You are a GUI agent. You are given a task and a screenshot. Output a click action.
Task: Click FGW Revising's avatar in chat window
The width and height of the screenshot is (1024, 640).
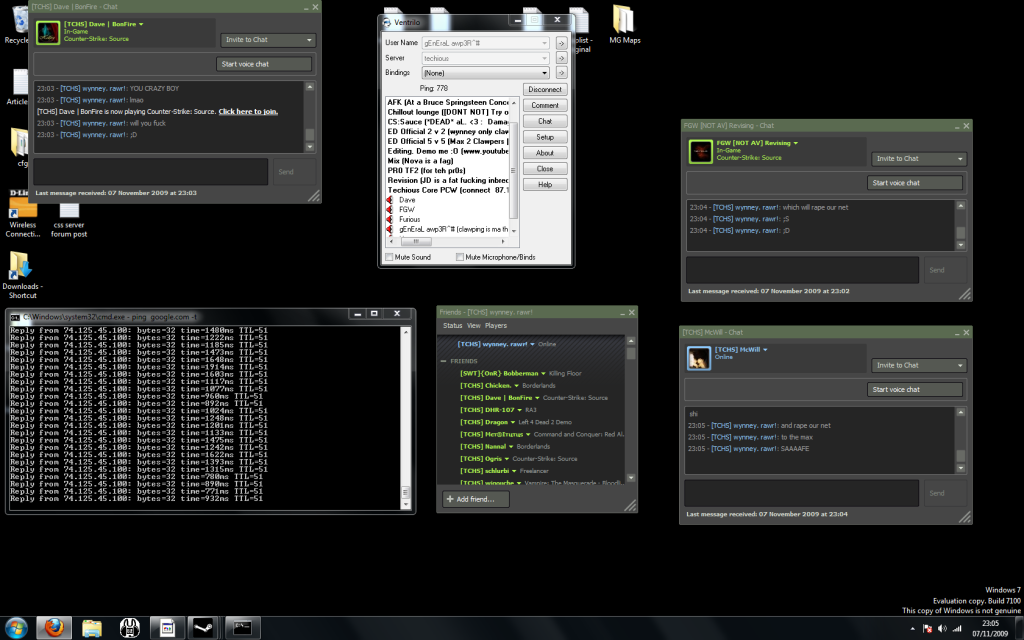(701, 152)
